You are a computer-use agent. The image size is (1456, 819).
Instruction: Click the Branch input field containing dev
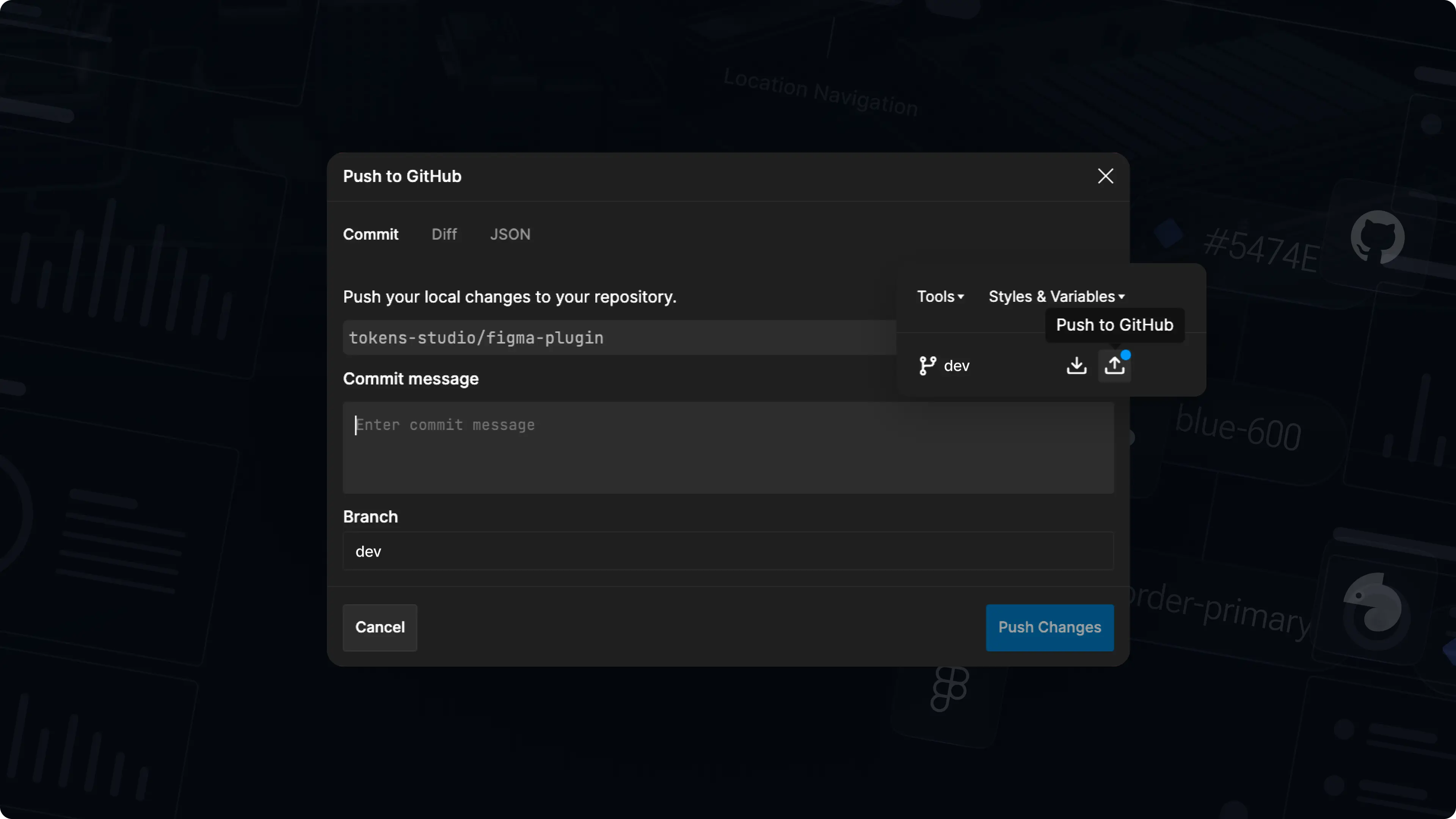tap(728, 551)
